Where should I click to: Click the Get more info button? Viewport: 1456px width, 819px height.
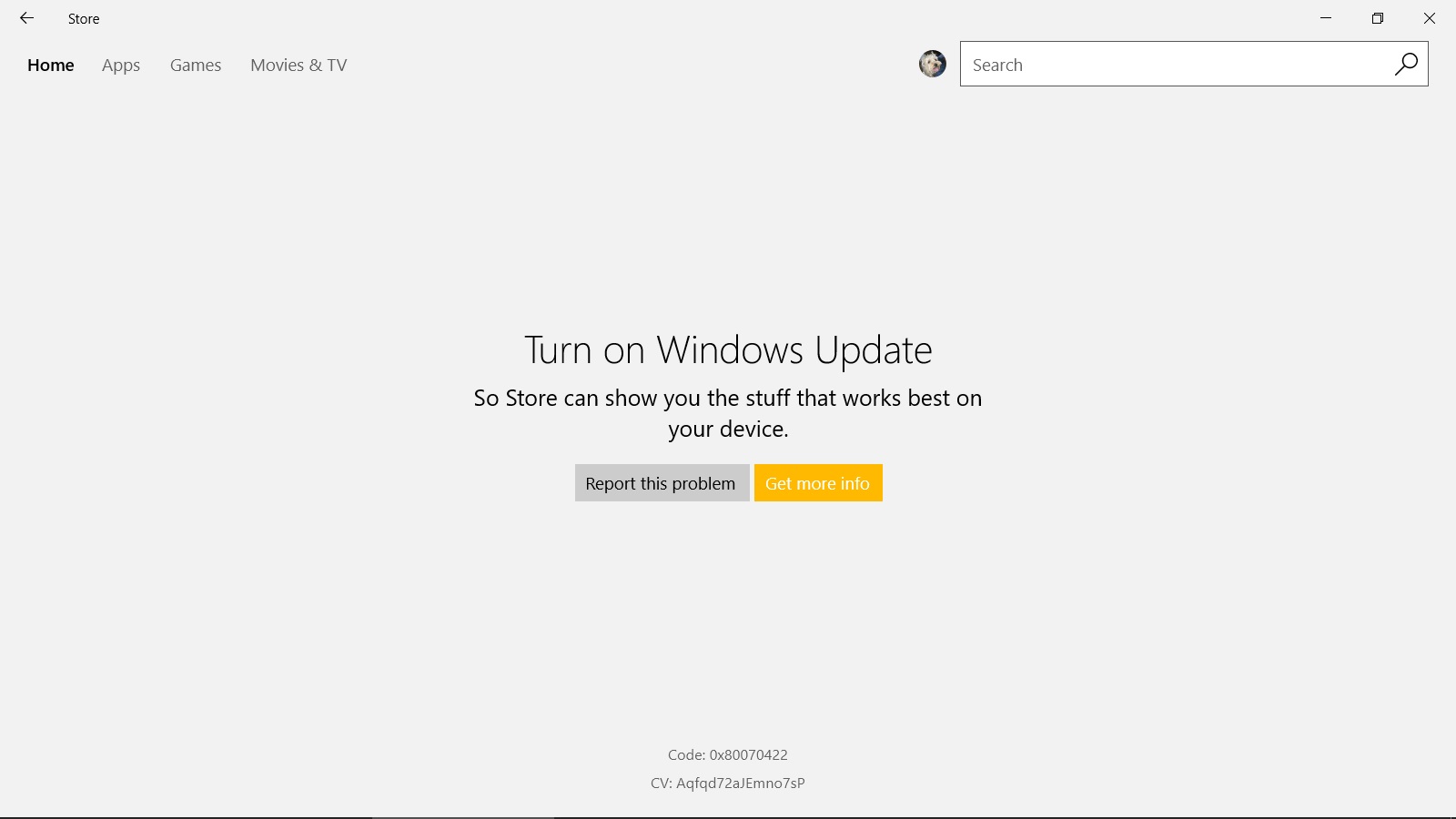pos(818,483)
